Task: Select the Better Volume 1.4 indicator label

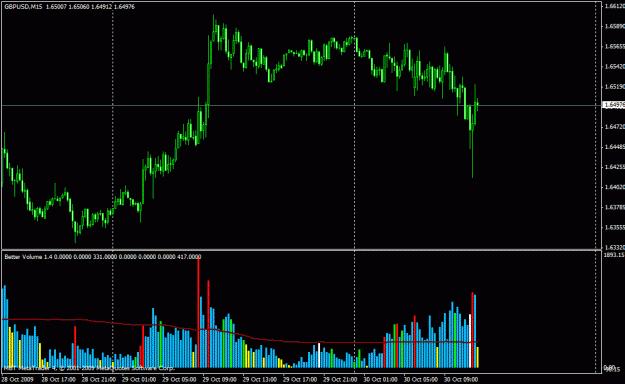Action: click(x=28, y=257)
